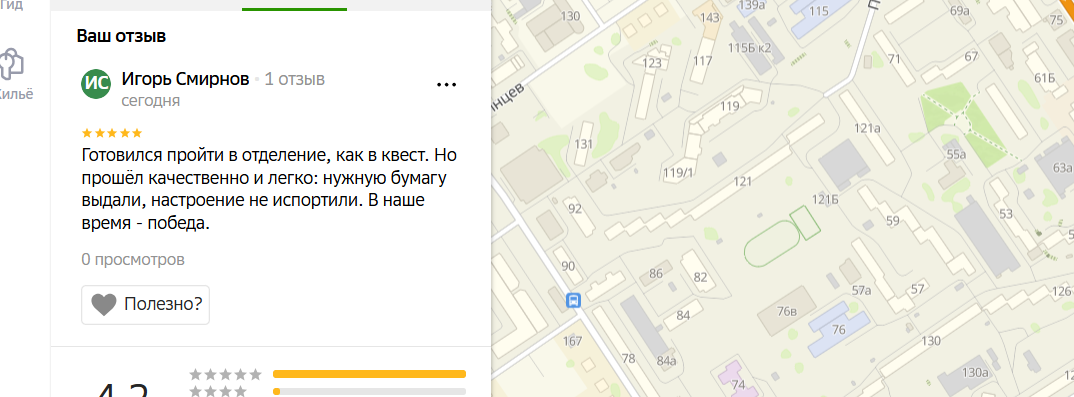Screen dimensions: 1074x397
Task: Click building 131 on the map
Action: [584, 144]
